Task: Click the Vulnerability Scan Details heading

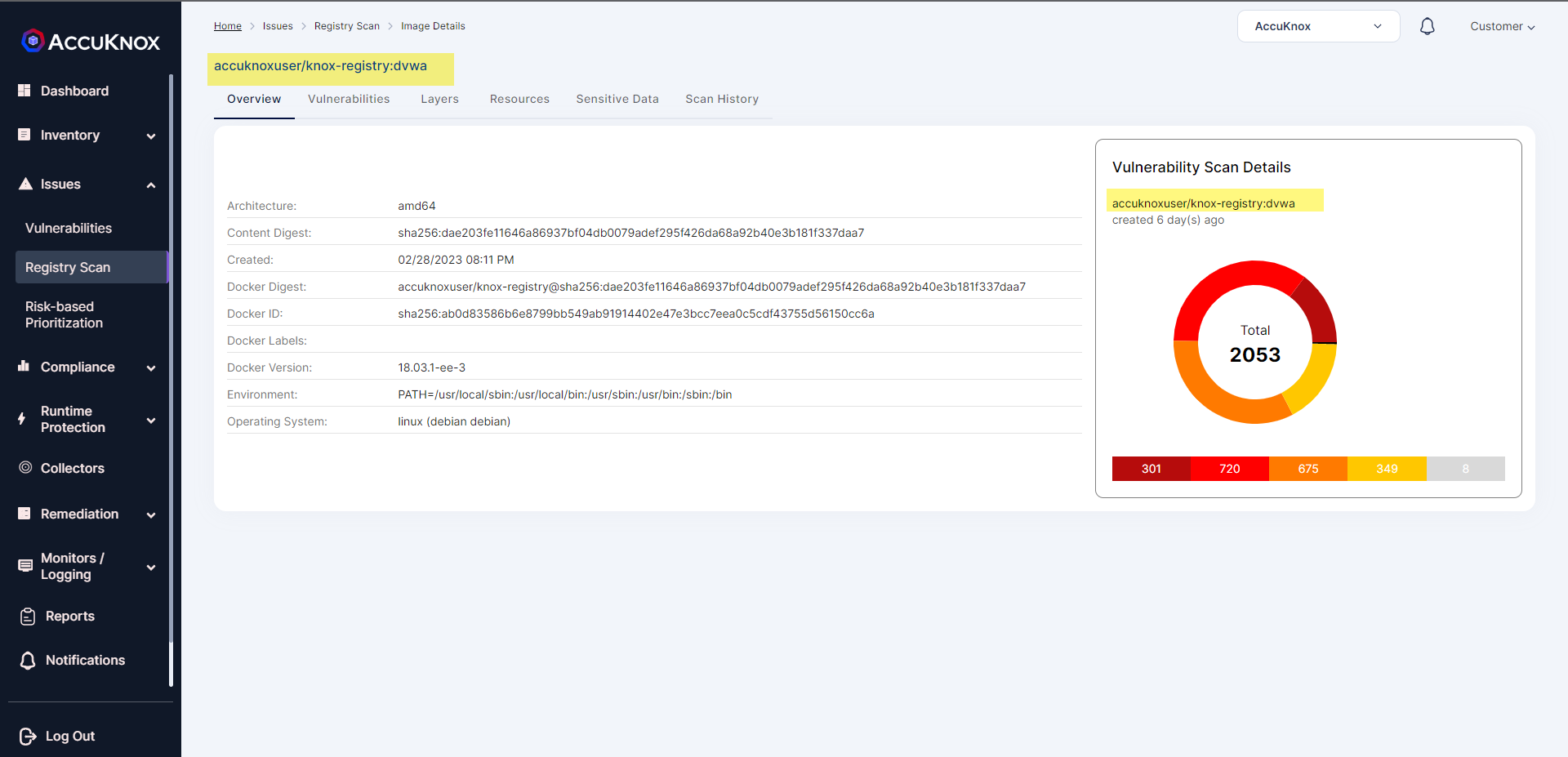Action: click(x=1201, y=167)
